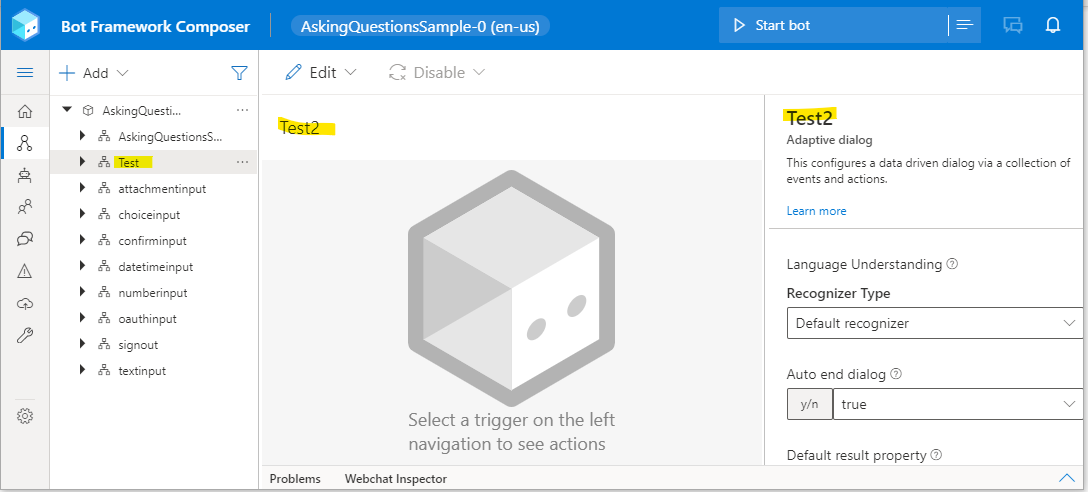
Task: Expand the numberinput dialog node
Action: (x=83, y=292)
